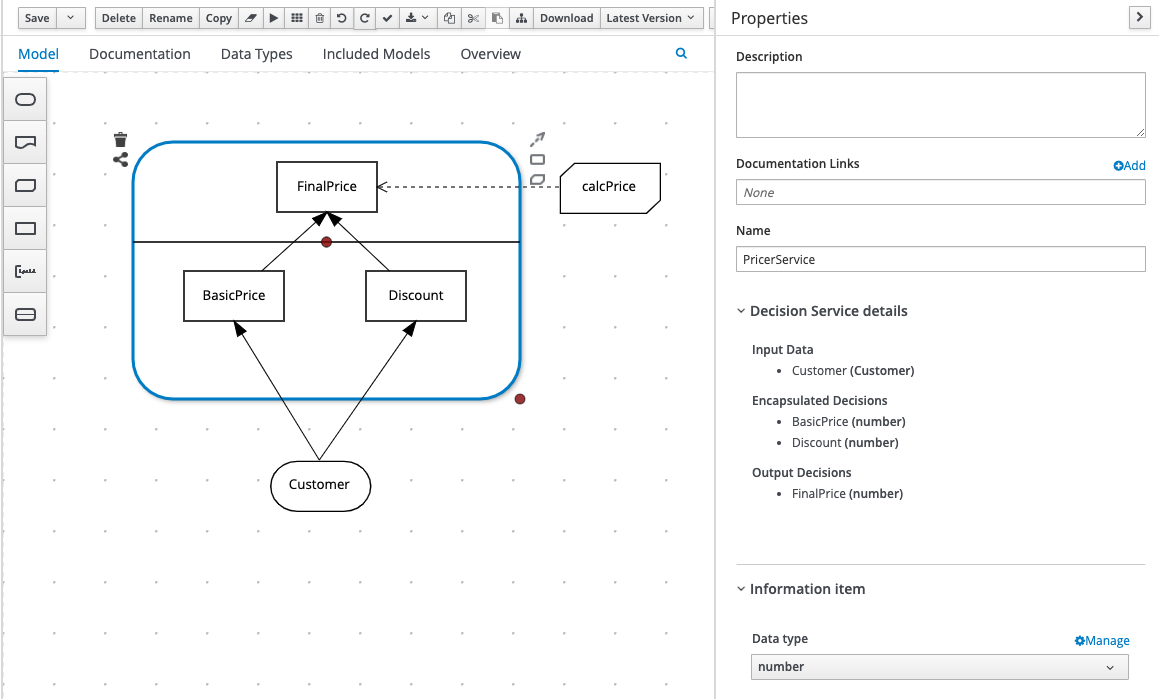The height and width of the screenshot is (699, 1159).
Task: Click the Name field containing PricerService
Action: coord(939,259)
